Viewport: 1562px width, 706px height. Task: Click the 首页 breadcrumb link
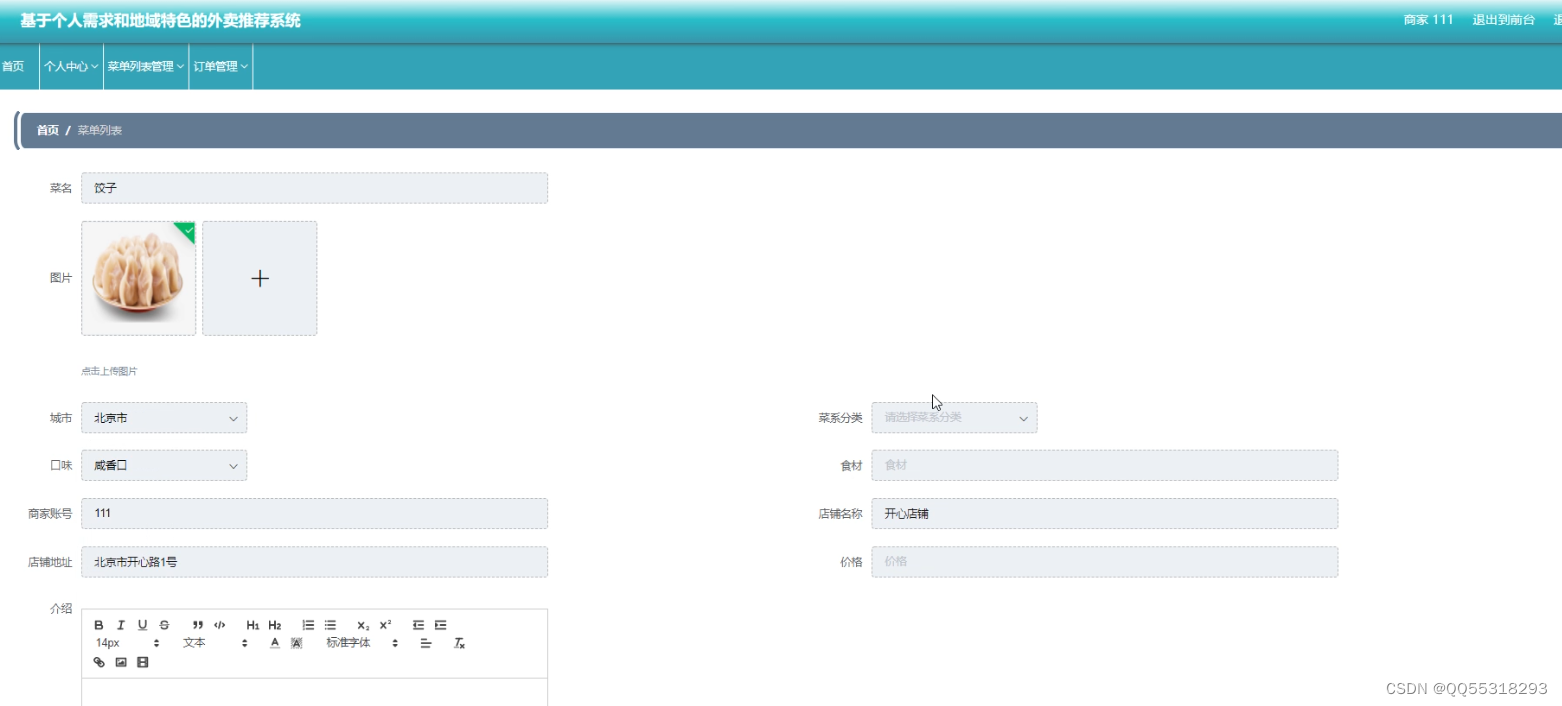(x=48, y=130)
